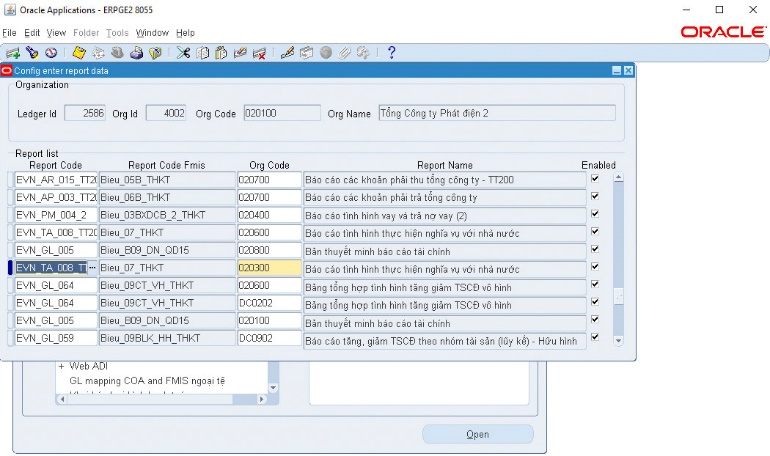
Task: Click the Navigator horizontal scrollbar left arrow
Action: [x=62, y=400]
